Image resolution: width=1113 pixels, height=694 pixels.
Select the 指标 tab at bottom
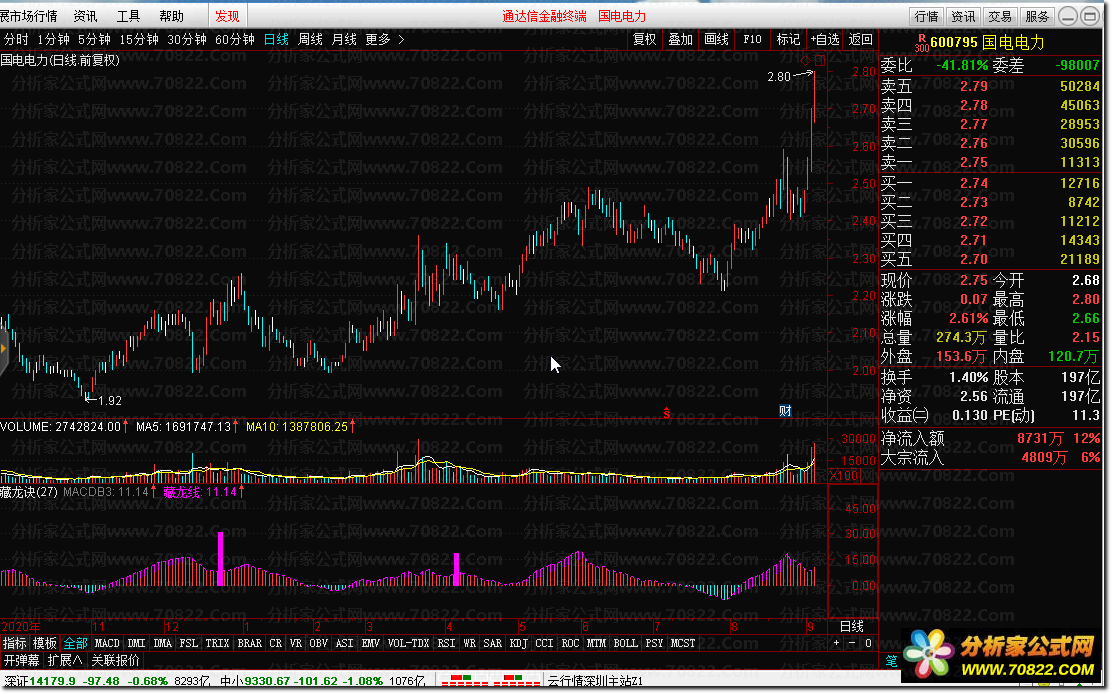tap(14, 644)
